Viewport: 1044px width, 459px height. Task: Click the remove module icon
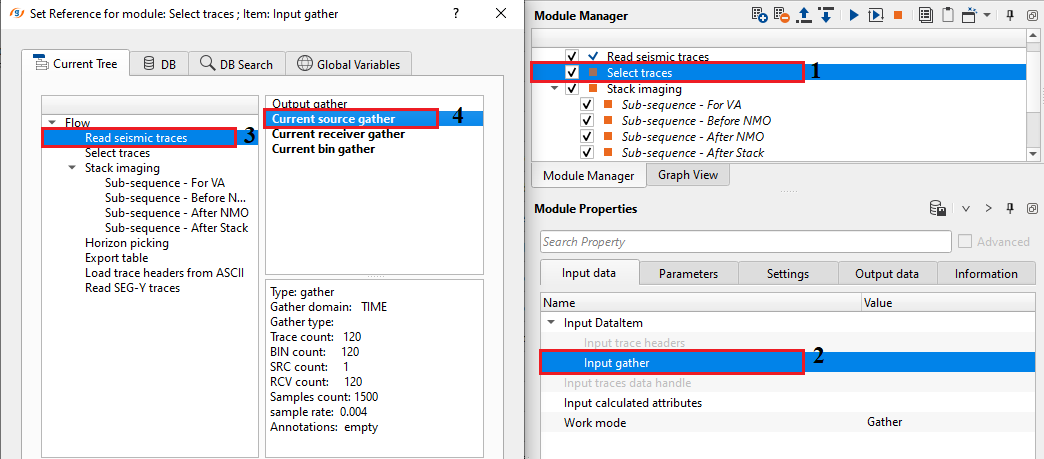[x=785, y=16]
